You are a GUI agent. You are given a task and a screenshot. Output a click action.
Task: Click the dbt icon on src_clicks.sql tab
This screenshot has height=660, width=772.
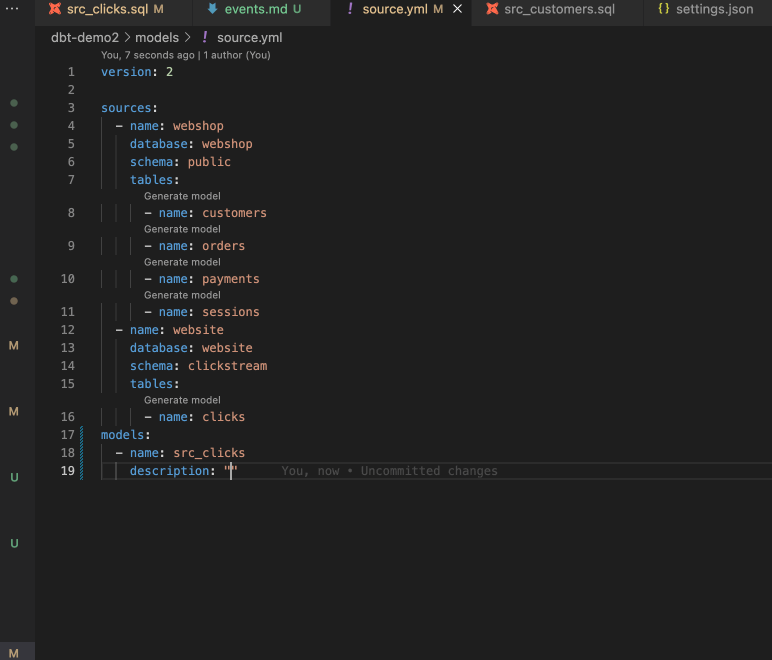(55, 9)
